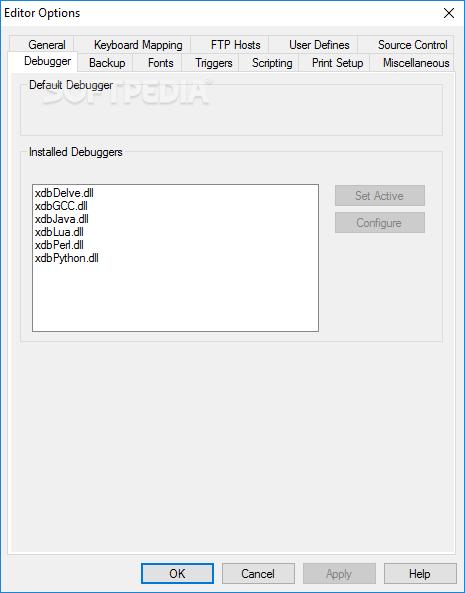
Task: Open the FTP Hosts tab
Action: tap(230, 45)
